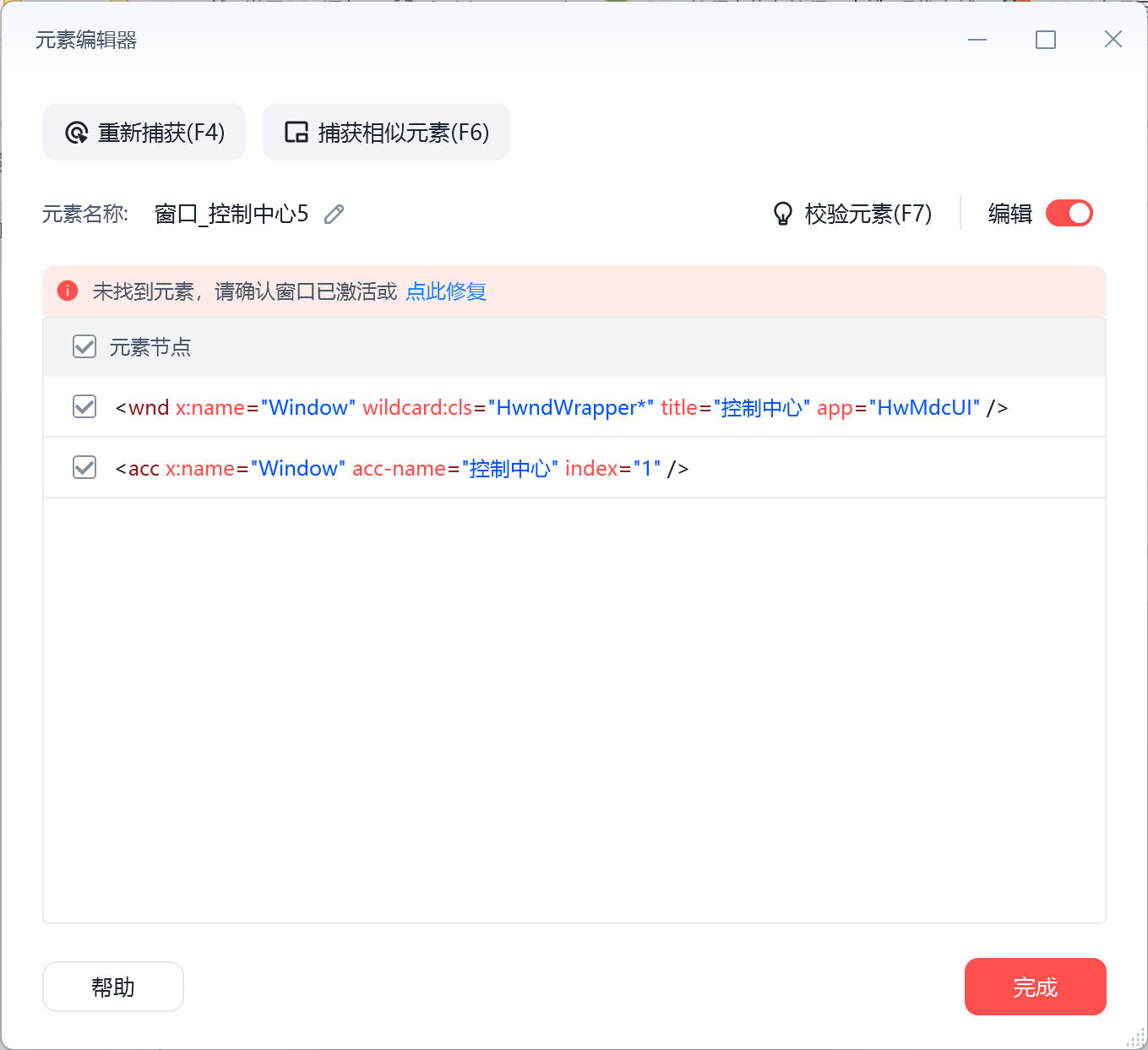The image size is (1148, 1050).
Task: Click the 重新捕获(F4) recapture button
Action: [x=144, y=133]
